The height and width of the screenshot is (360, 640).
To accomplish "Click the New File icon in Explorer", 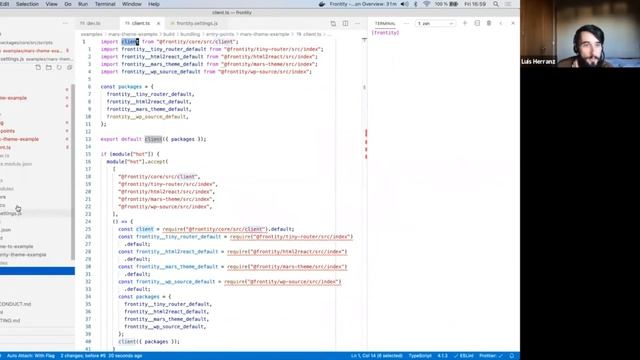I will tap(38, 67).
